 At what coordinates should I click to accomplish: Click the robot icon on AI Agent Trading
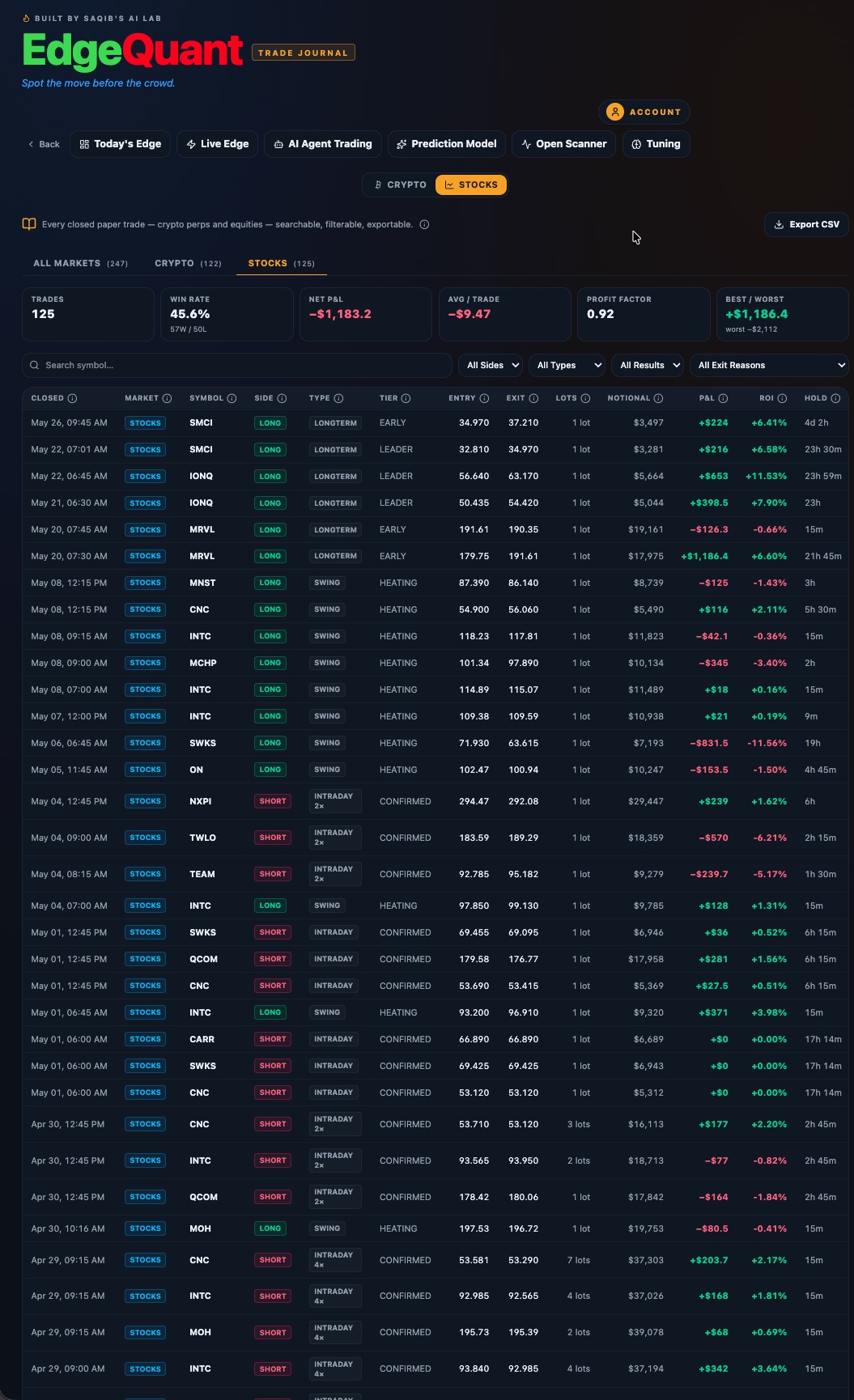click(x=278, y=144)
